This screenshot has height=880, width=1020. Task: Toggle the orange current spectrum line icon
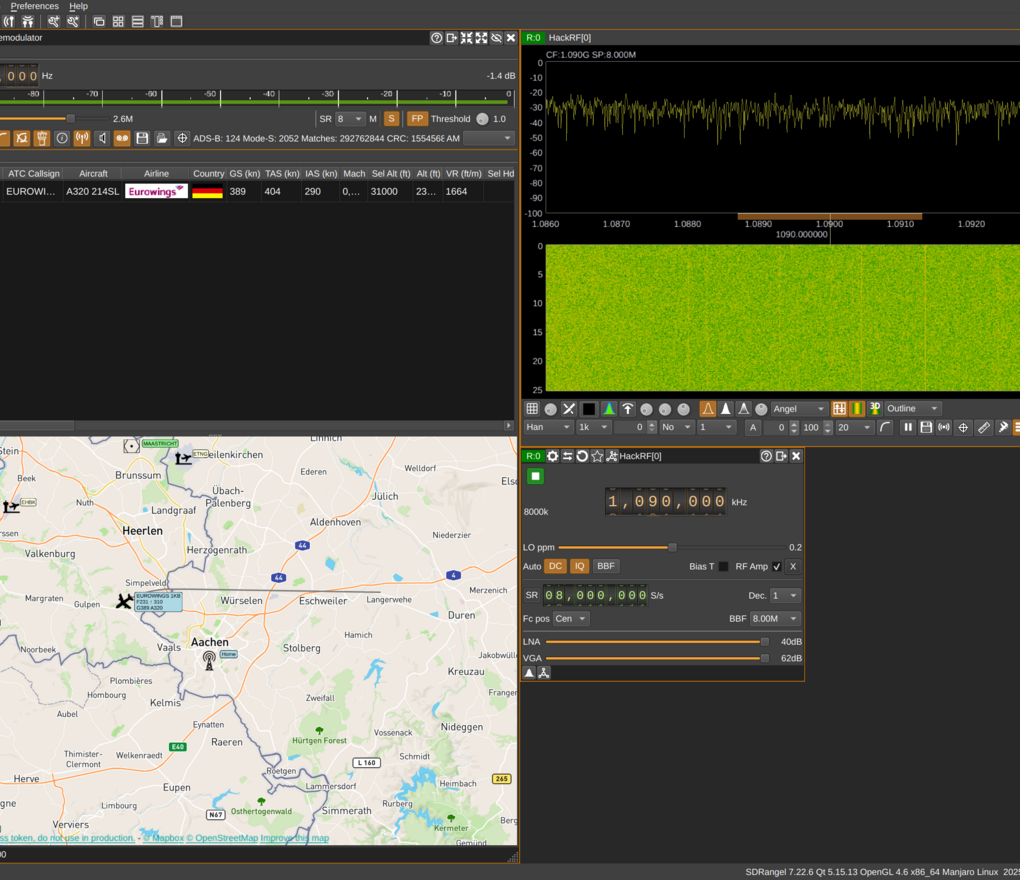[707, 408]
